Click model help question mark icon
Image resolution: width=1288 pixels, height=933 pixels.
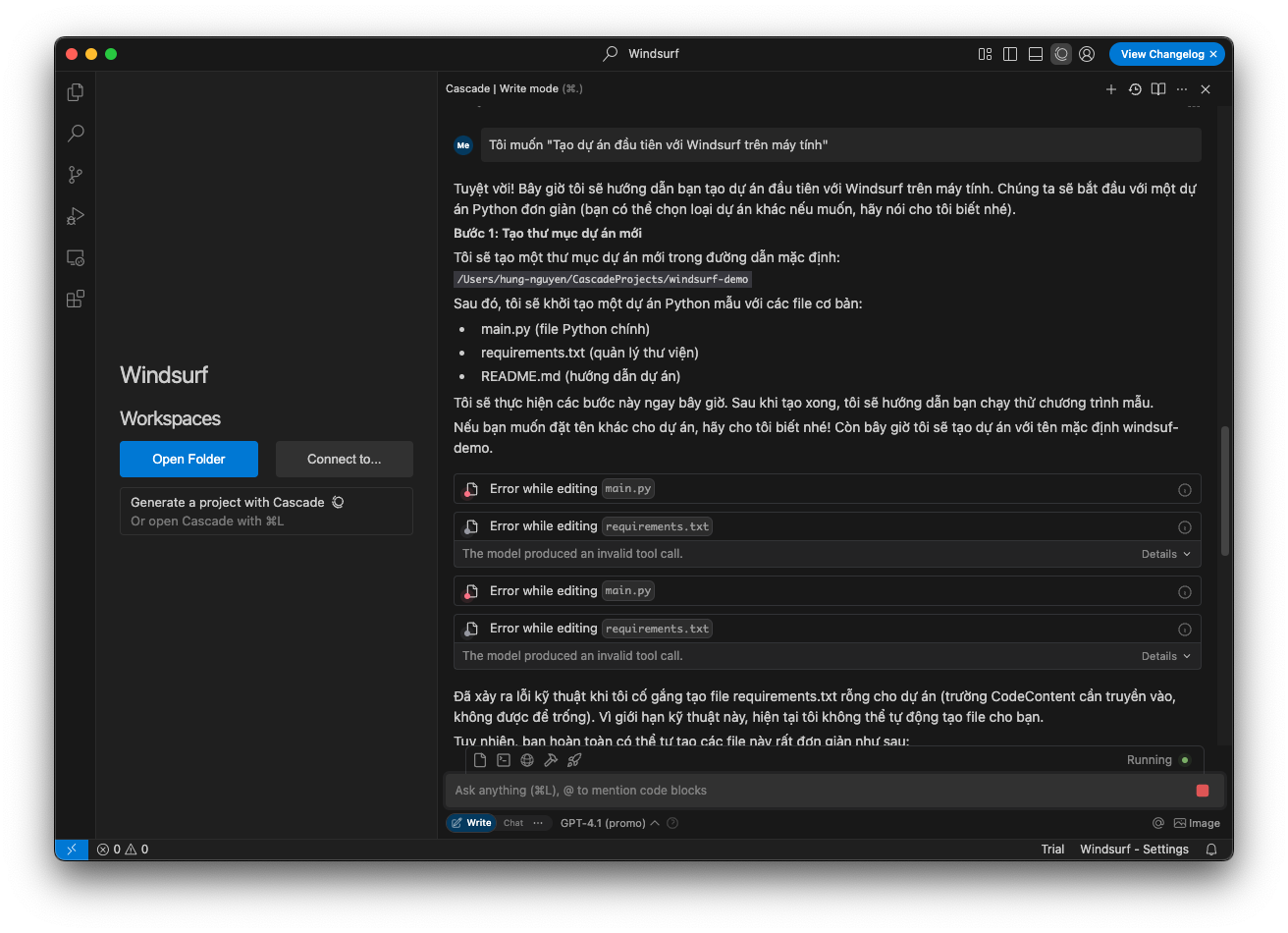pos(672,823)
